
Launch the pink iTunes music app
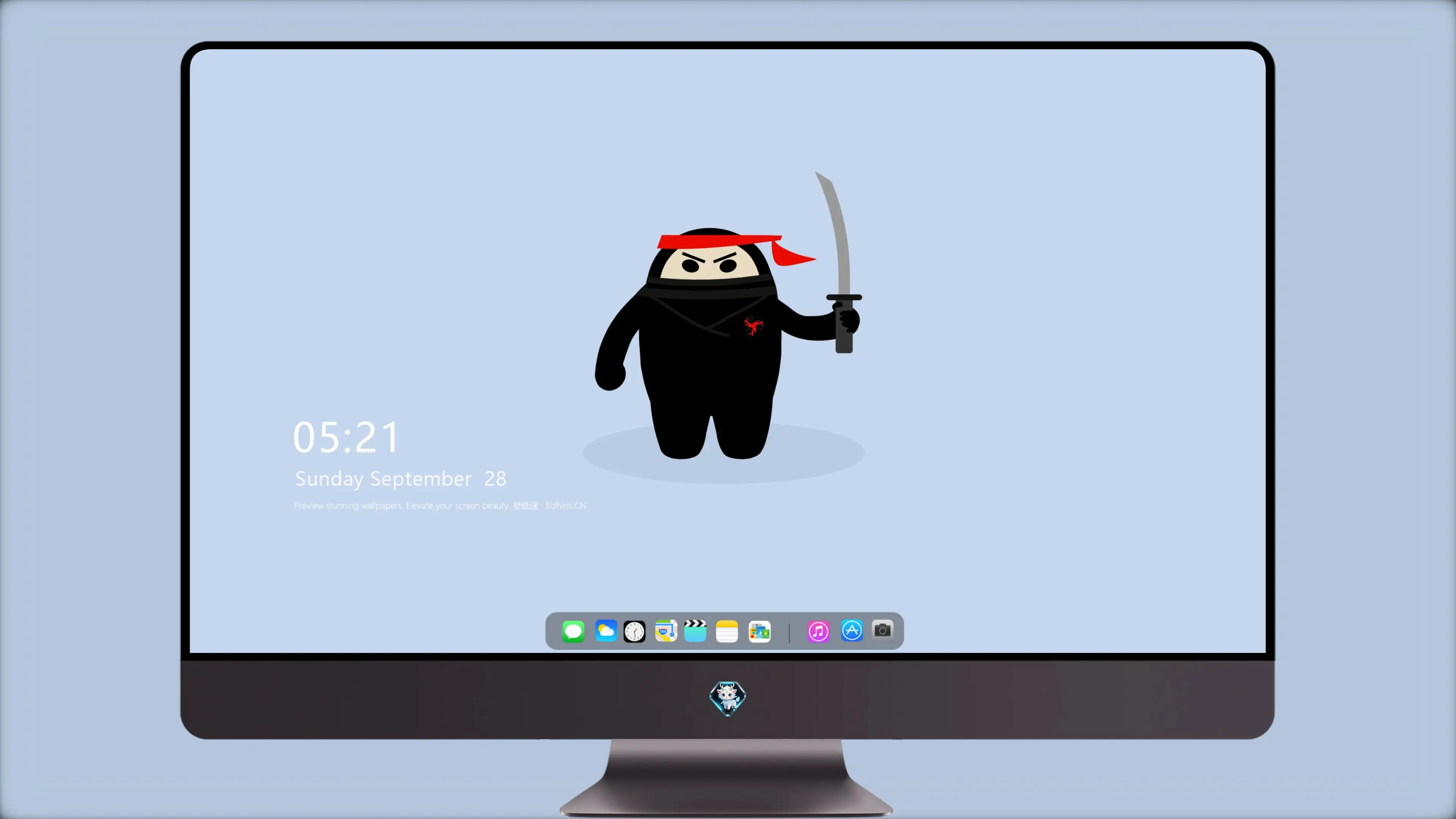point(819,631)
